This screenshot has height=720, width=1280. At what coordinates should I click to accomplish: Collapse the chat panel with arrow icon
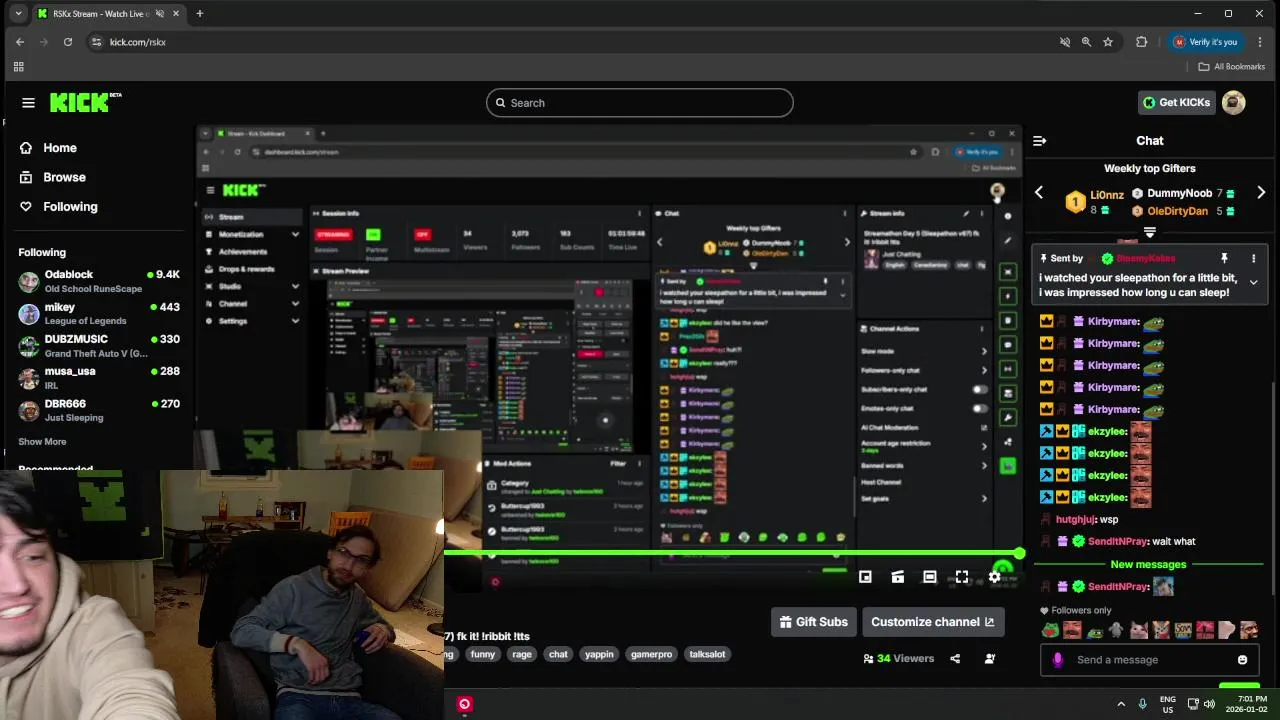tap(1039, 141)
